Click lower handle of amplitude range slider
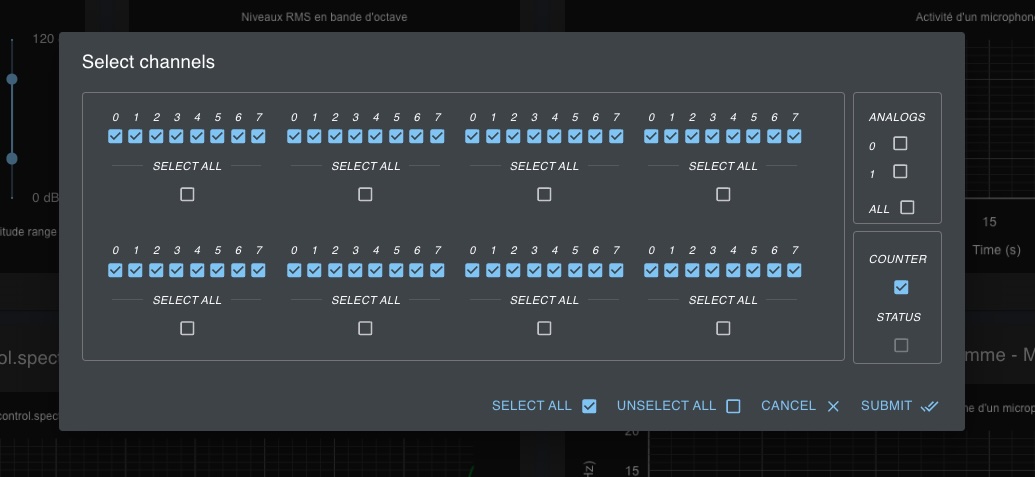The height and width of the screenshot is (477, 1035). pyautogui.click(x=12, y=158)
